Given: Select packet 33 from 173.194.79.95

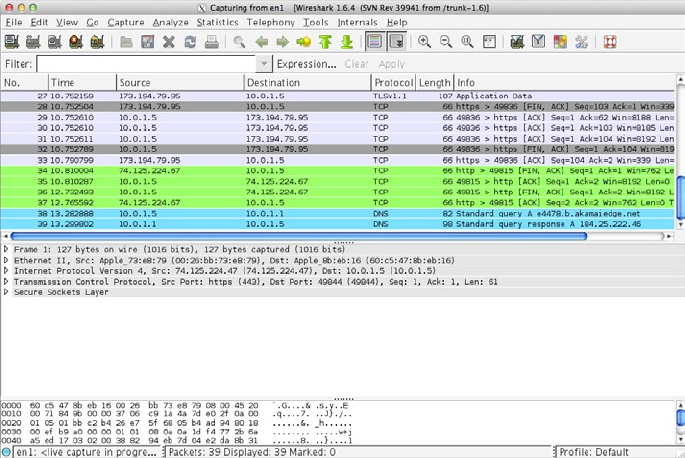Looking at the screenshot, I should (337, 160).
